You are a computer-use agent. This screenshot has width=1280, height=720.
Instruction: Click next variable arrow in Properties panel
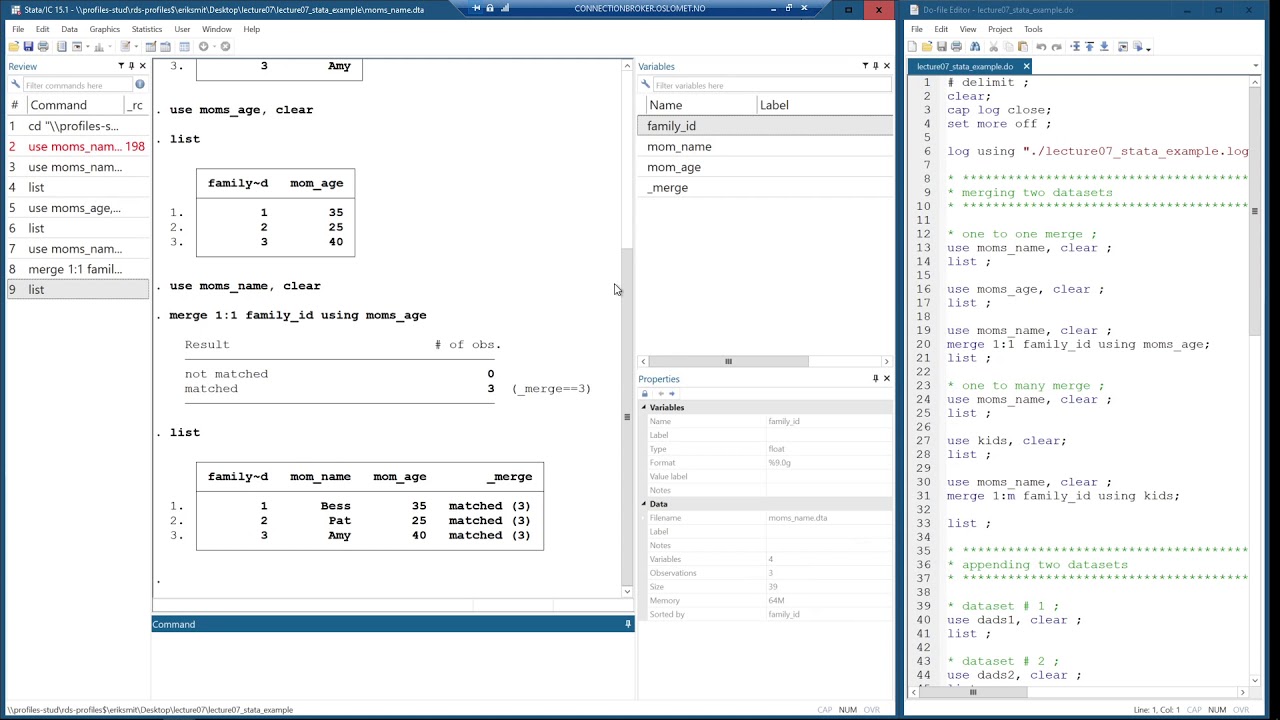tap(671, 393)
